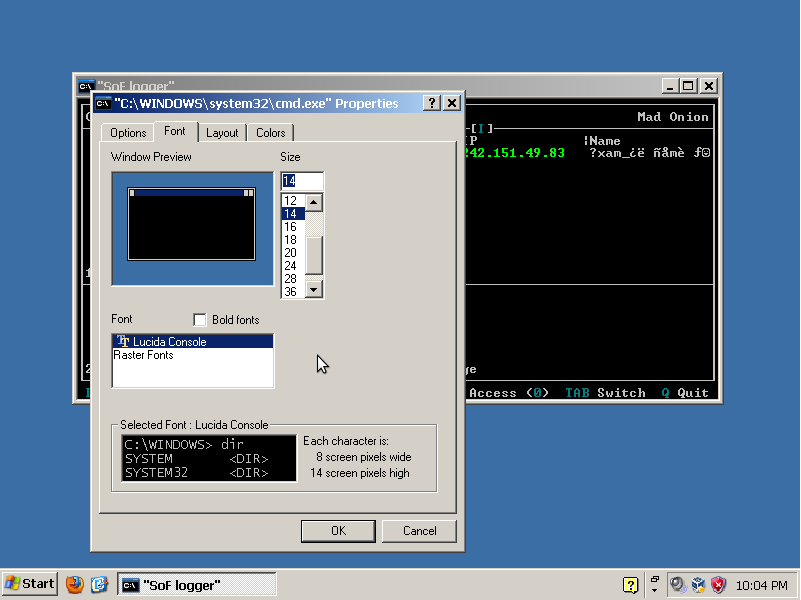Screen dimensions: 801x600
Task: Click the Size text field showing 14
Action: tap(302, 181)
